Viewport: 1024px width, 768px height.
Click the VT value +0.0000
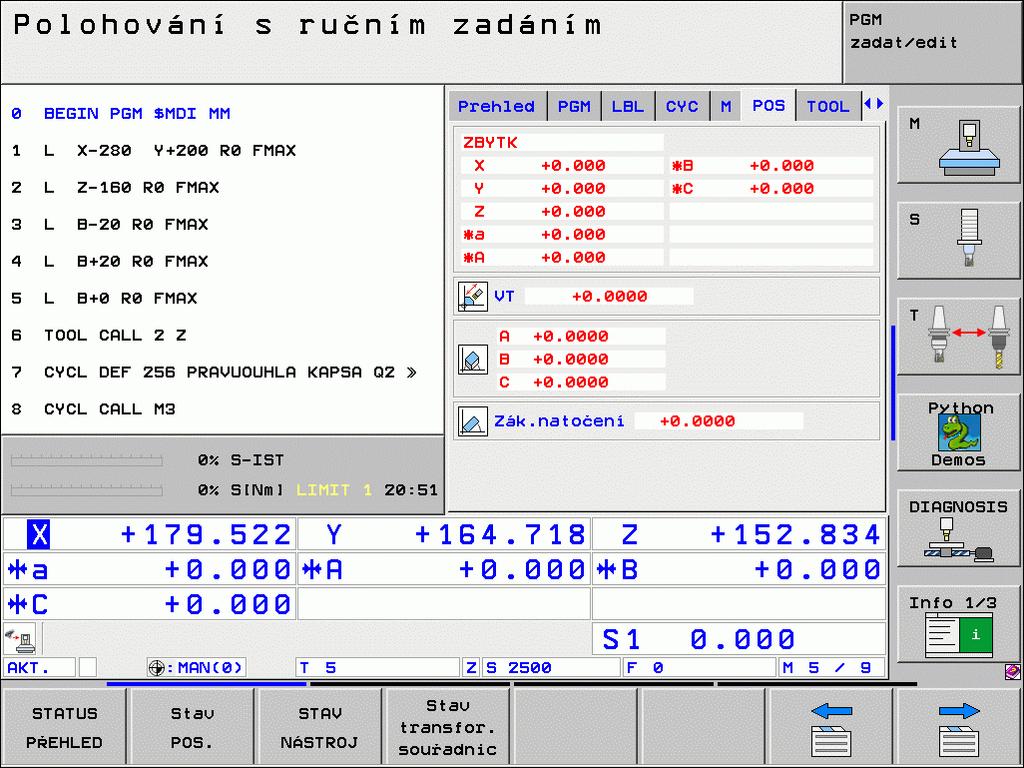click(x=609, y=296)
